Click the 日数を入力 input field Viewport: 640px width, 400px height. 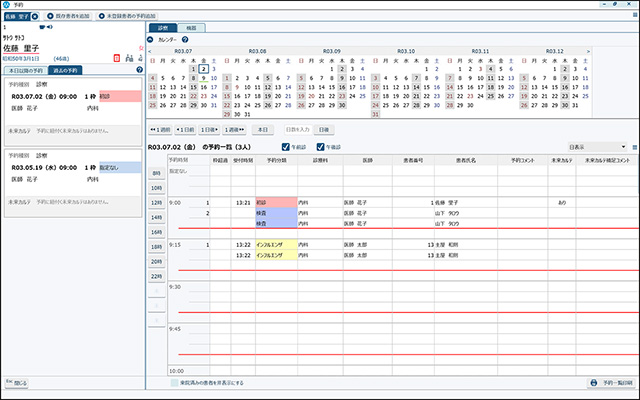click(x=298, y=129)
